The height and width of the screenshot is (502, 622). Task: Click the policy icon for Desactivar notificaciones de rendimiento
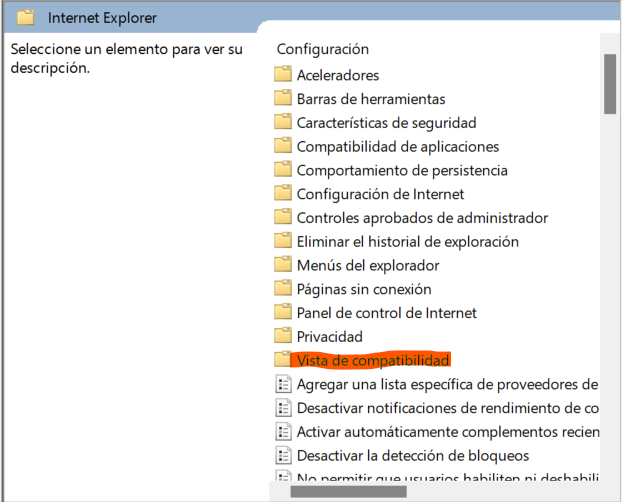coord(283,408)
